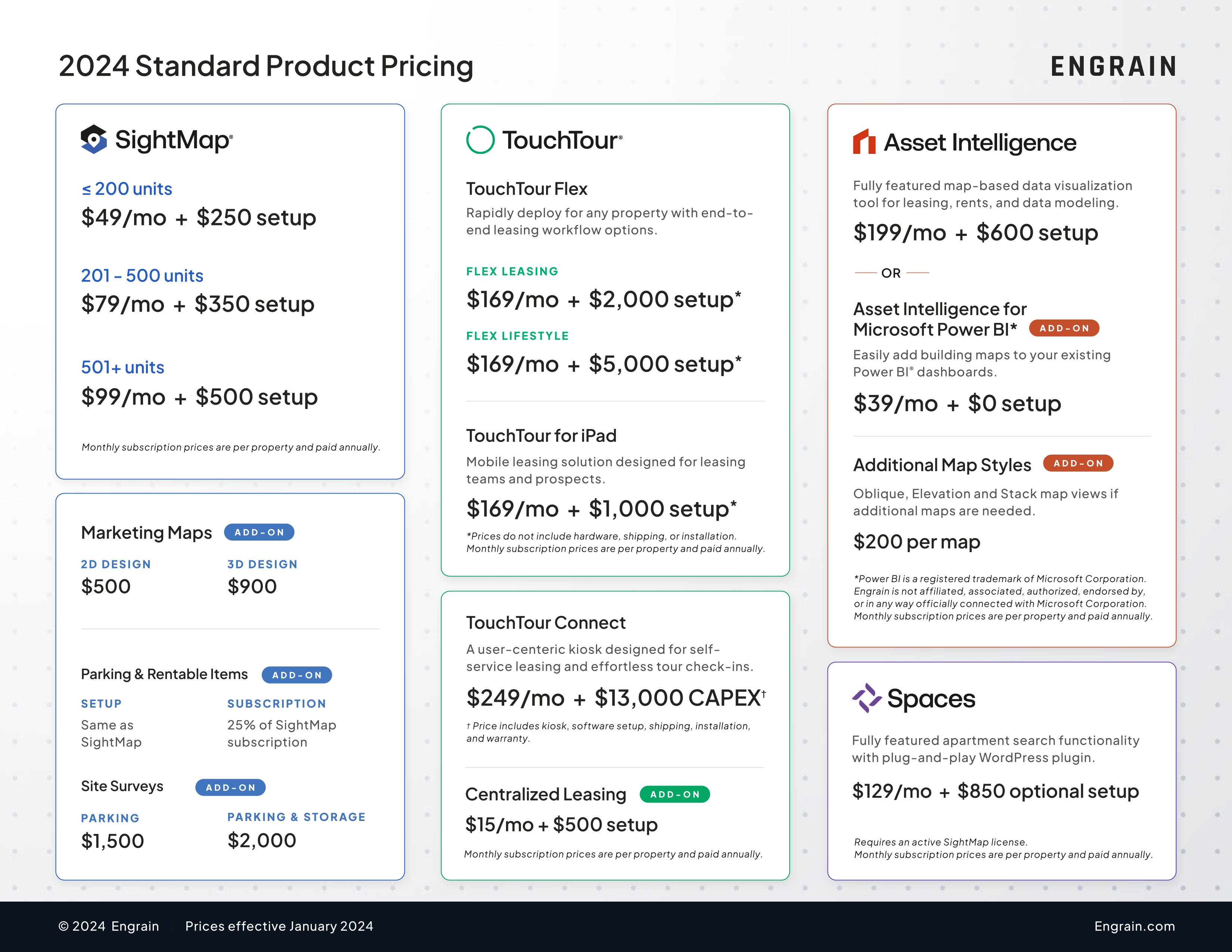This screenshot has height=952, width=1232.
Task: Click the 'Additional Map Styles' heading
Action: point(942,465)
